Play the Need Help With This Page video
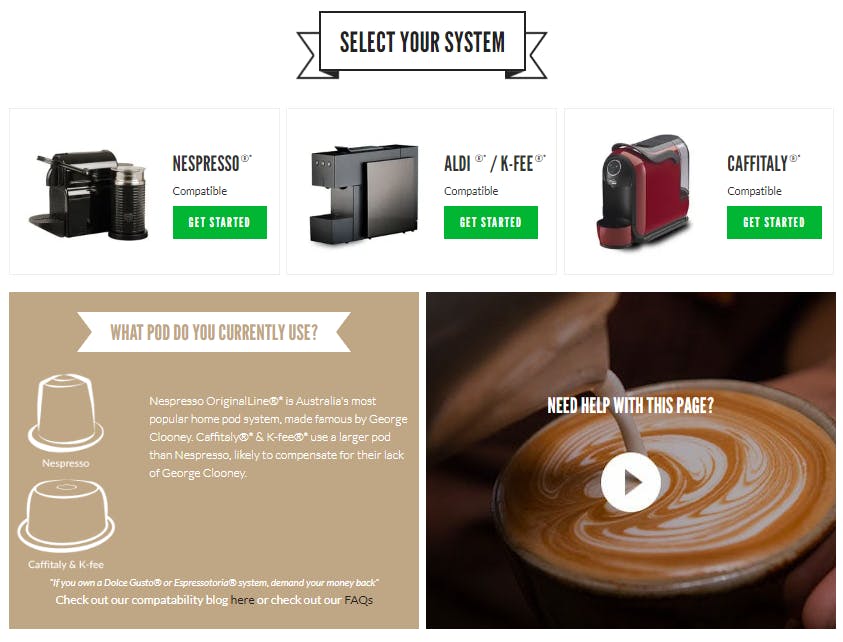 pos(631,482)
